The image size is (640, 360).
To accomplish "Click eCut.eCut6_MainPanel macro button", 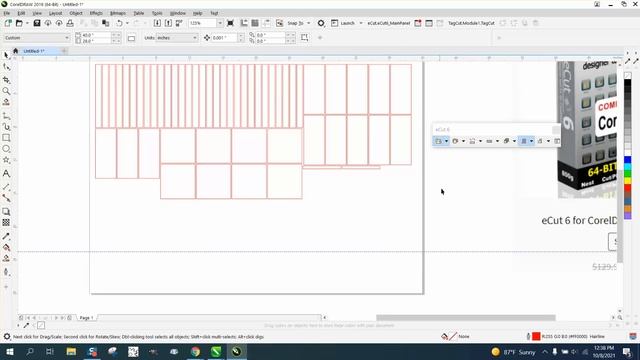I will pyautogui.click(x=389, y=23).
